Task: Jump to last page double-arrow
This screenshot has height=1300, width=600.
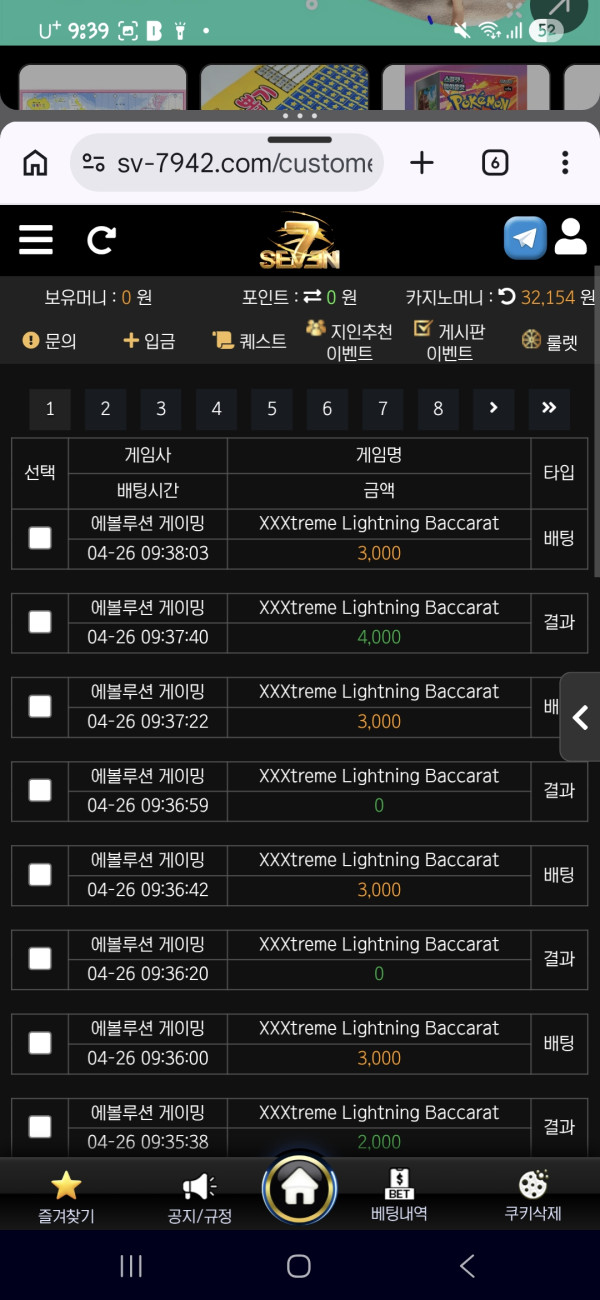Action: (x=549, y=409)
